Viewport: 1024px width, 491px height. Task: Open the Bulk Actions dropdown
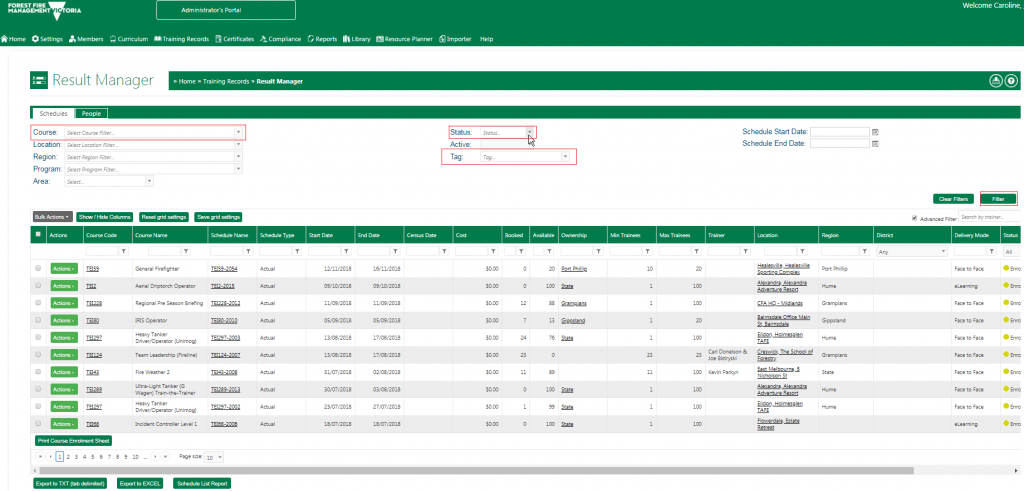(x=52, y=217)
